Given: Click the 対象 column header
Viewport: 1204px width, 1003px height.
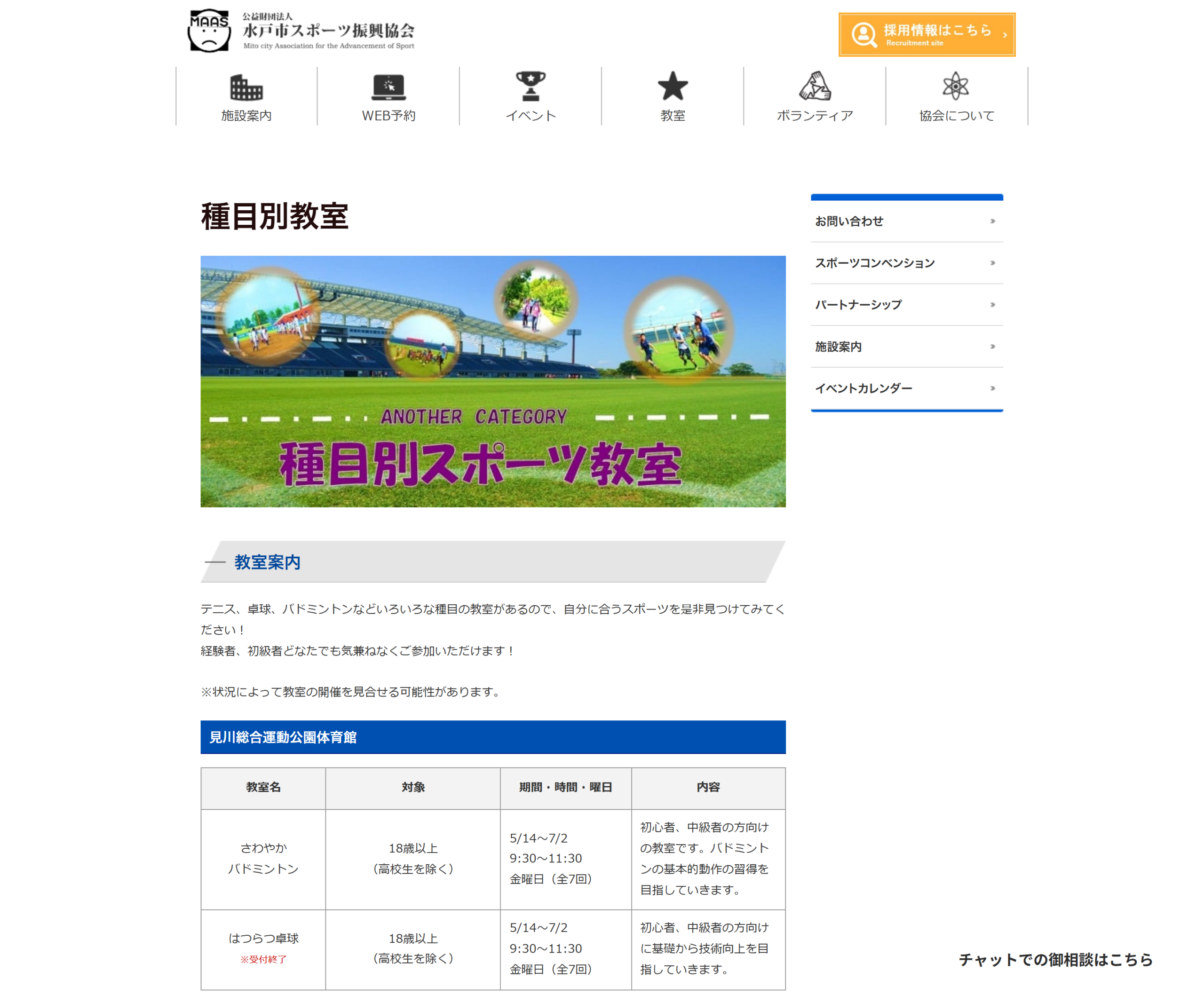Looking at the screenshot, I should tap(413, 788).
